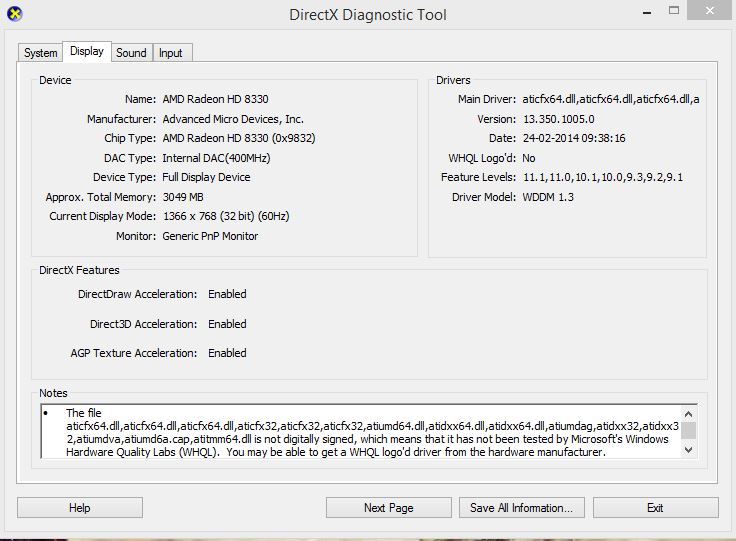Exit the DirectX Diagnostic Tool
The width and height of the screenshot is (736, 541).
pyautogui.click(x=656, y=508)
